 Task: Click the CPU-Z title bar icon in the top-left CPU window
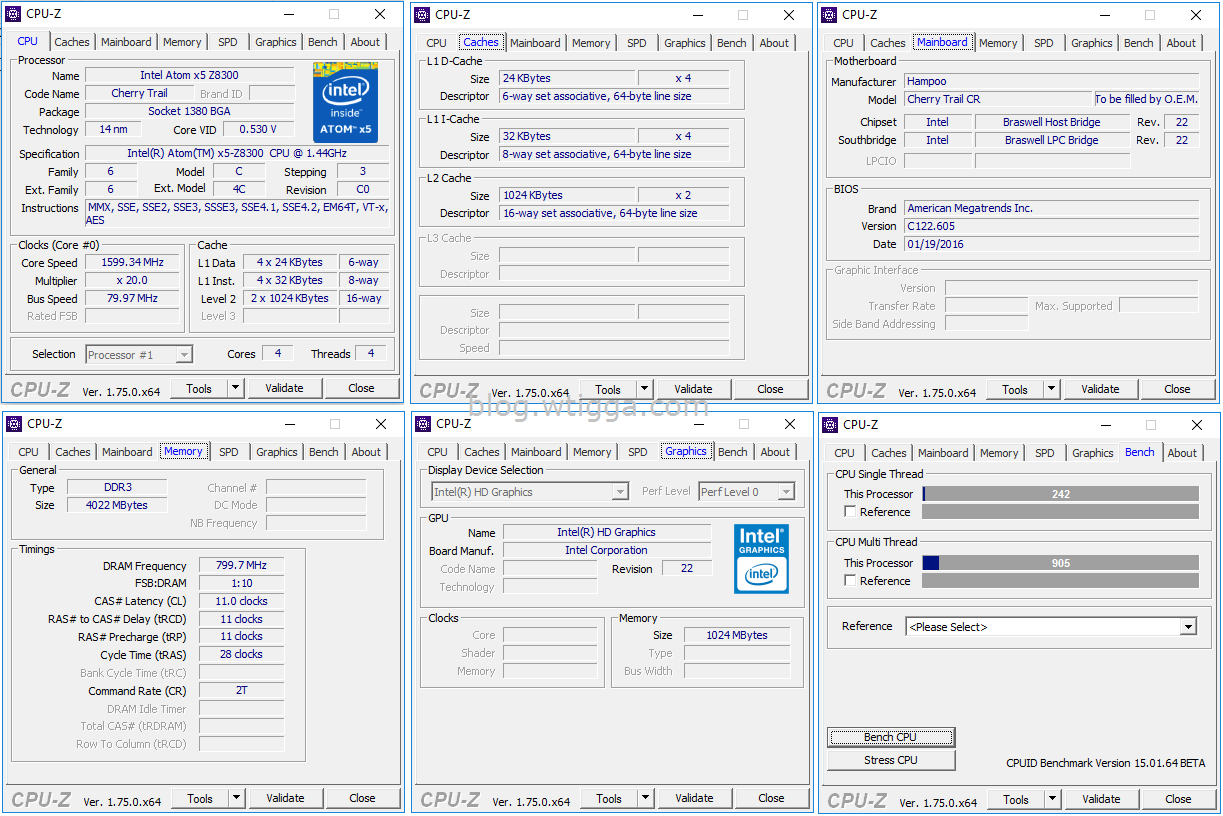(13, 14)
